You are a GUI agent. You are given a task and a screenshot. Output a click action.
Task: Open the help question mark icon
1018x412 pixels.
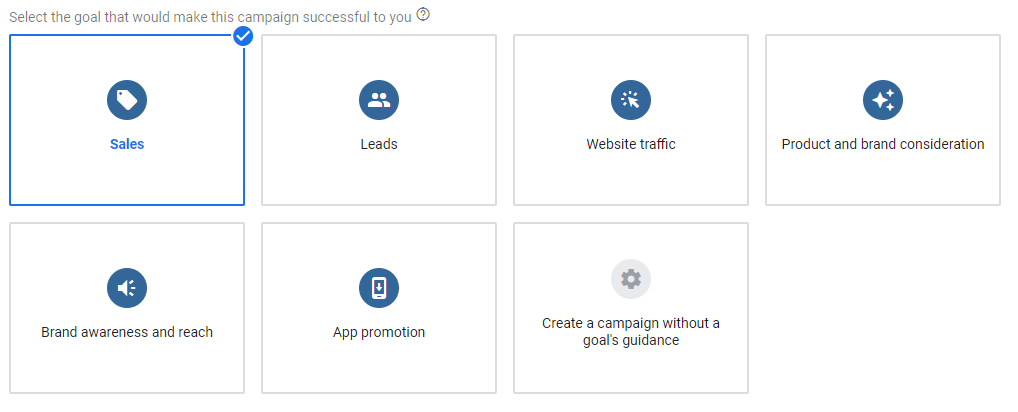click(x=423, y=15)
